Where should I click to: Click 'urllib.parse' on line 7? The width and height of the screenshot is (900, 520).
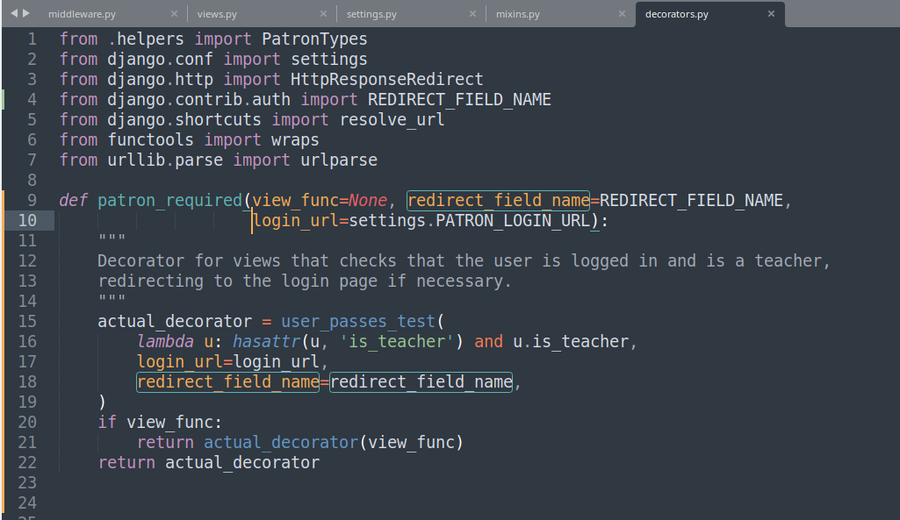coord(165,160)
